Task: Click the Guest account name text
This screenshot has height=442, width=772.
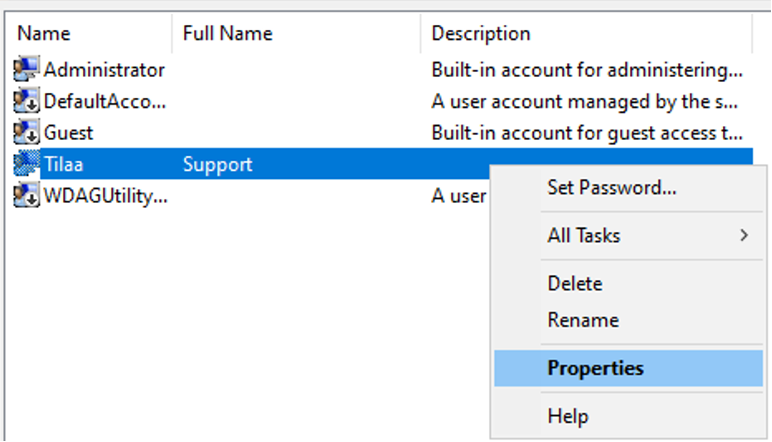Action: click(x=68, y=133)
